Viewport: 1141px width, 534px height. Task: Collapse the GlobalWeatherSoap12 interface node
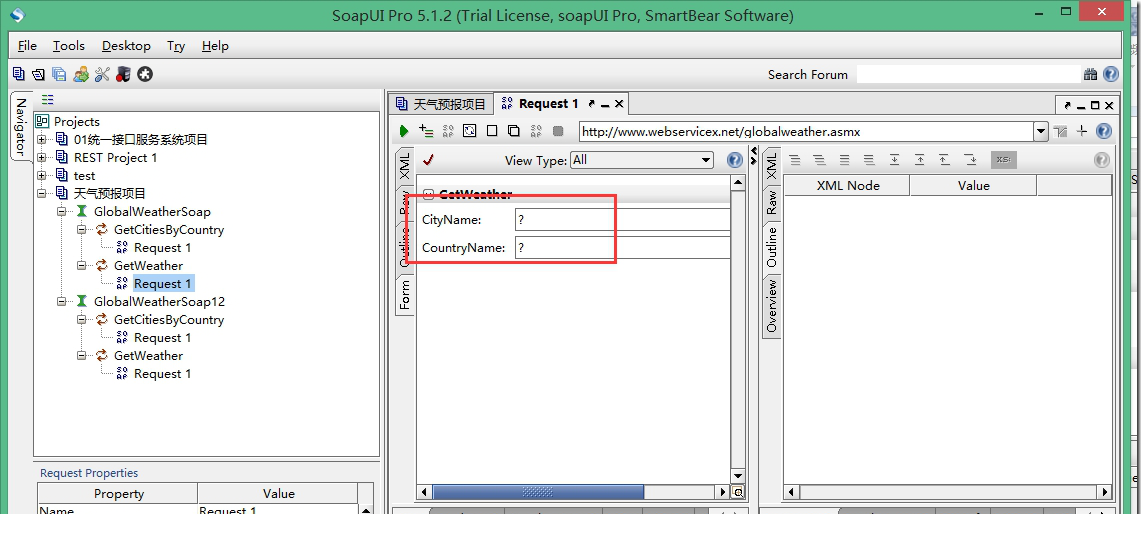pos(62,302)
